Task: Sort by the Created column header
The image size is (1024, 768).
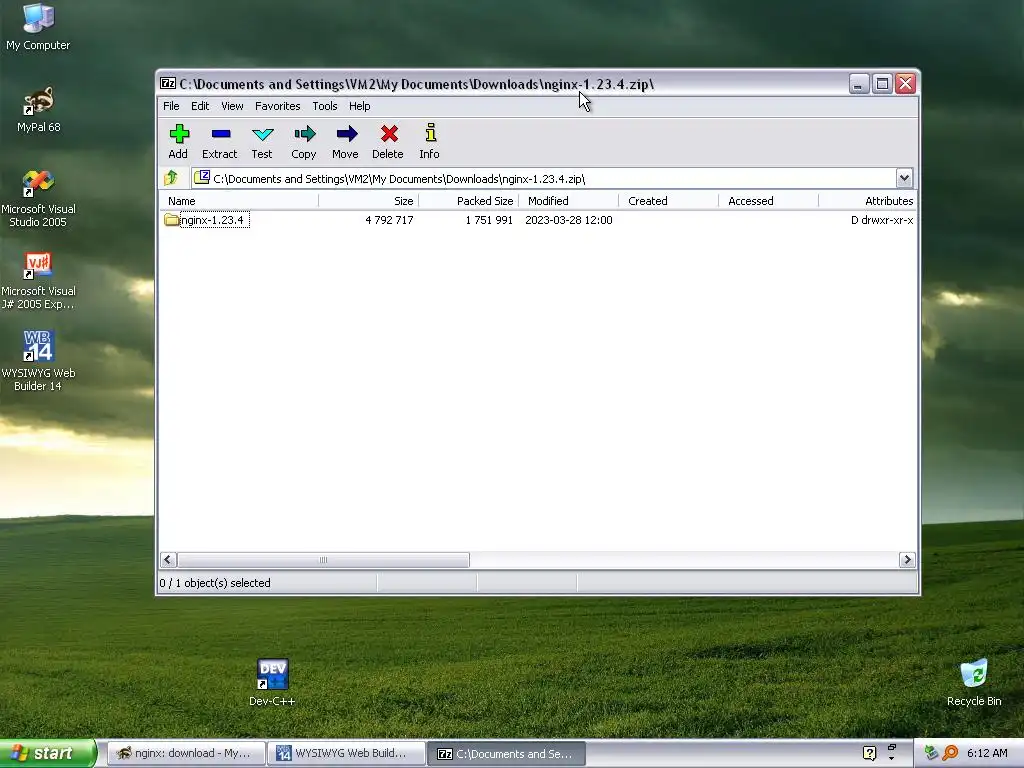Action: pyautogui.click(x=668, y=201)
